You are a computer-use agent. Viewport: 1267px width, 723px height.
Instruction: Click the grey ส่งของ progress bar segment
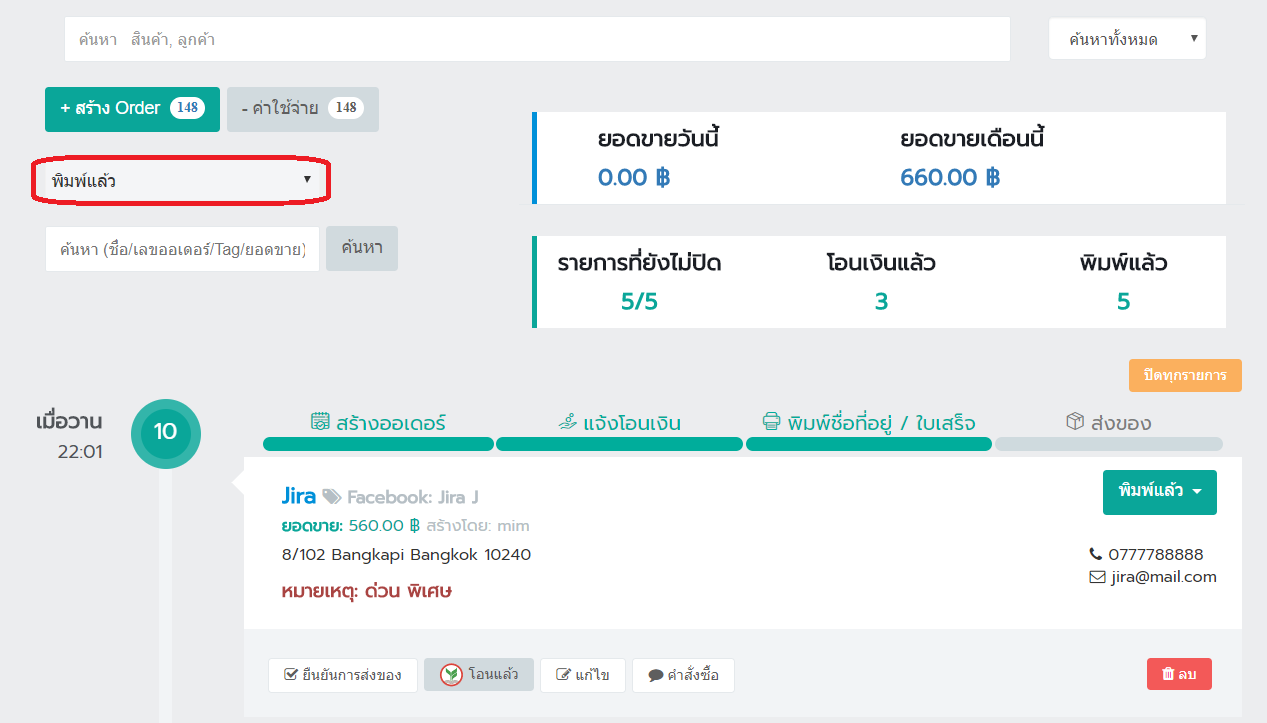1108,444
